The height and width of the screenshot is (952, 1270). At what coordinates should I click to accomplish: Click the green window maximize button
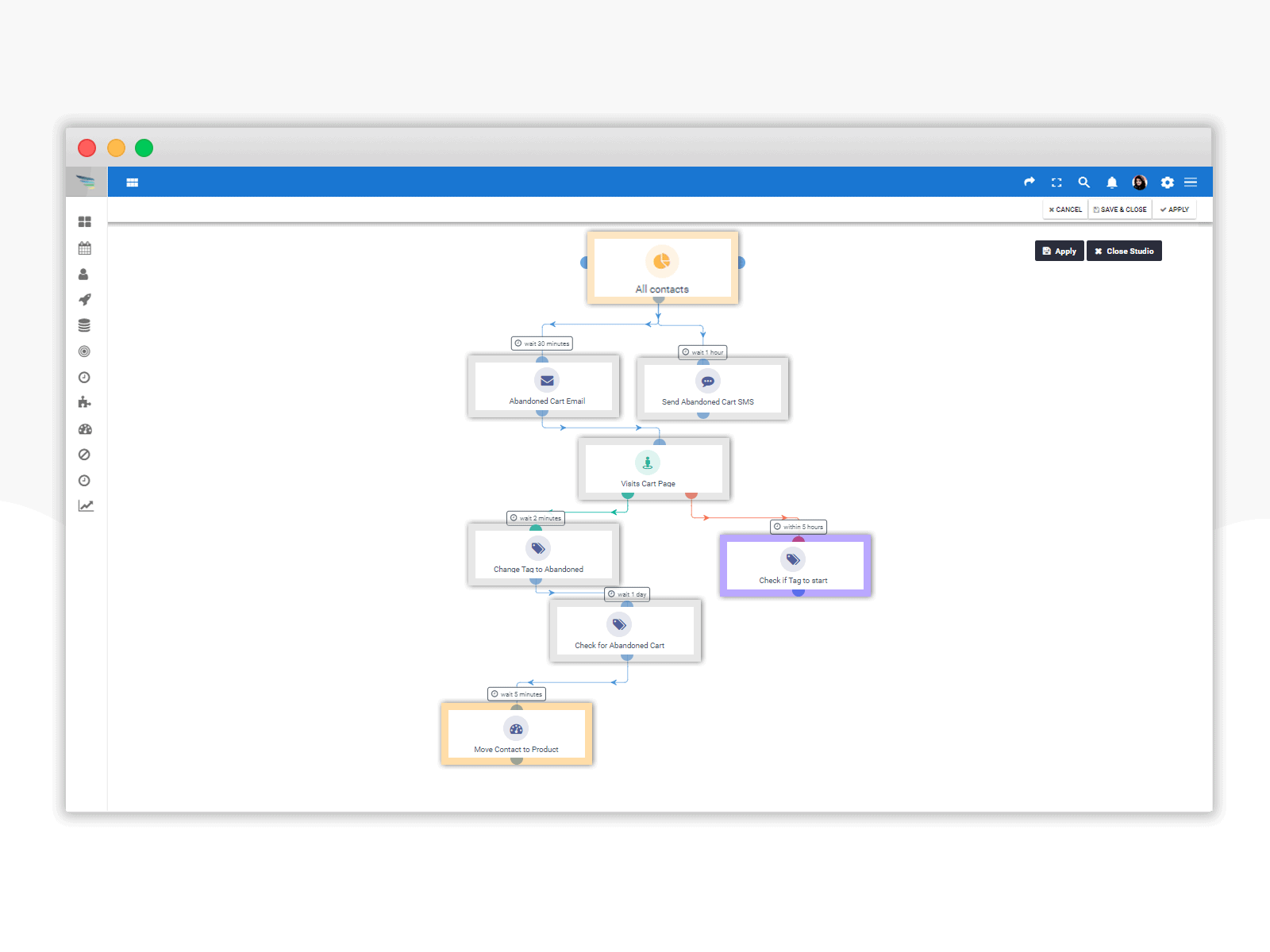coord(144,148)
